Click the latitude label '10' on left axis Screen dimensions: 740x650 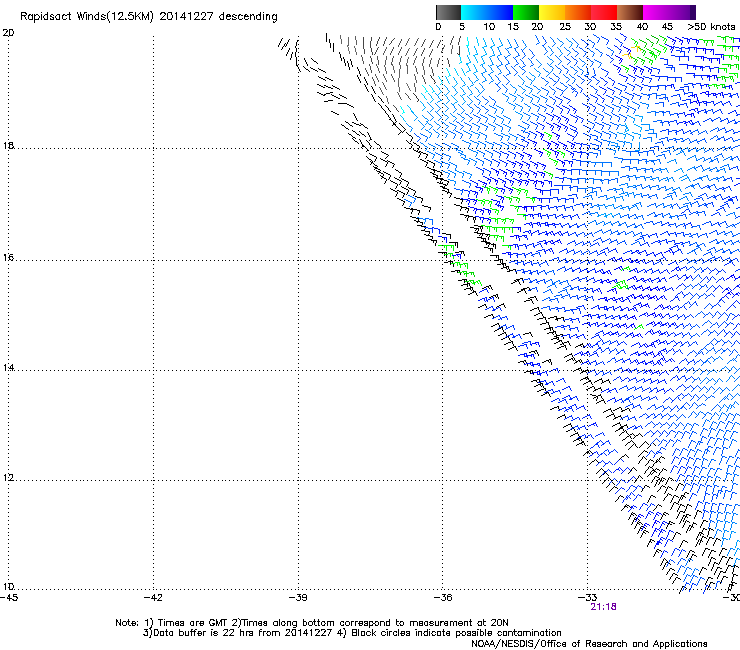coord(8,587)
